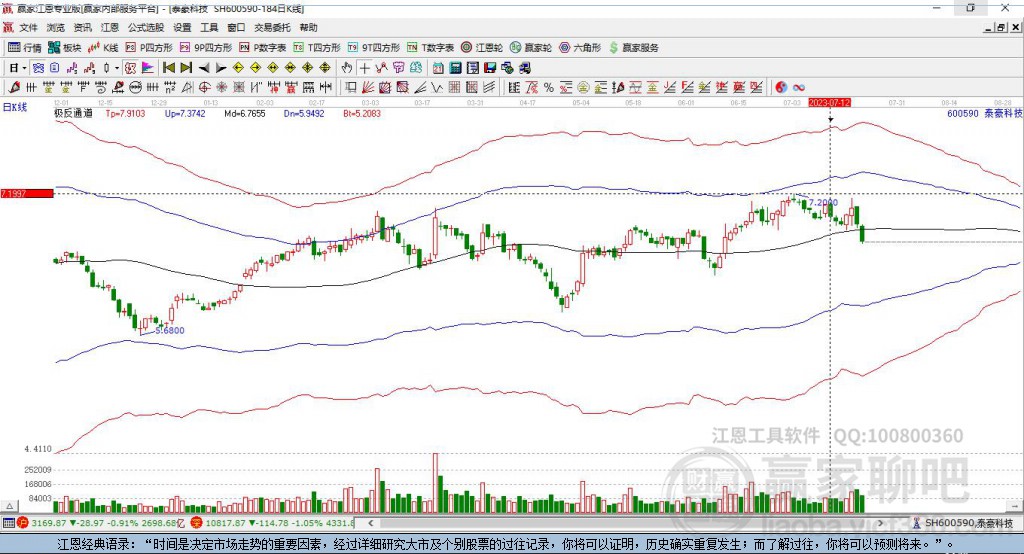1024x554 pixels.
Task: Open the calculator icon
Action: 455,68
